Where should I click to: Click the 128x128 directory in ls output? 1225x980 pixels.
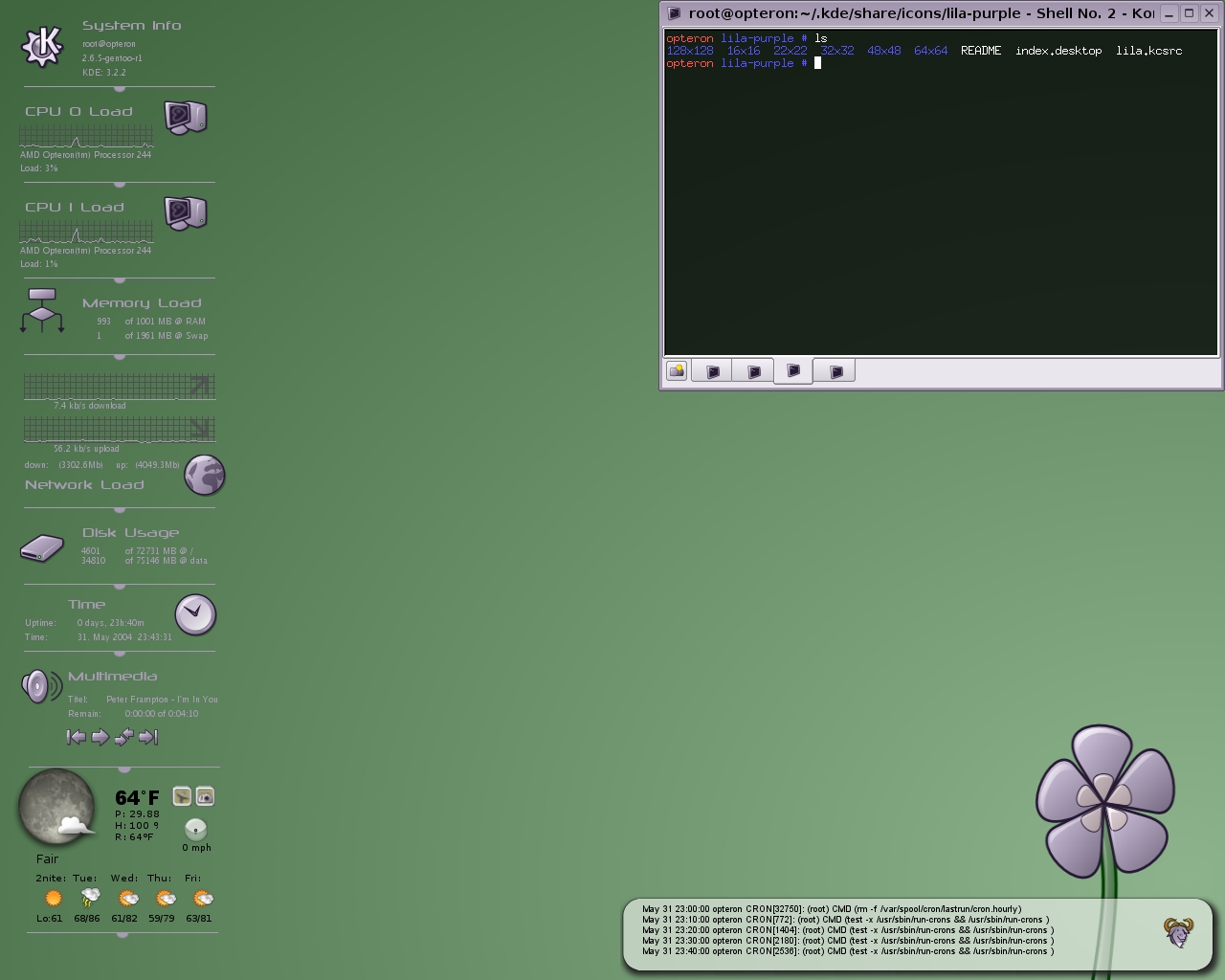tap(690, 51)
